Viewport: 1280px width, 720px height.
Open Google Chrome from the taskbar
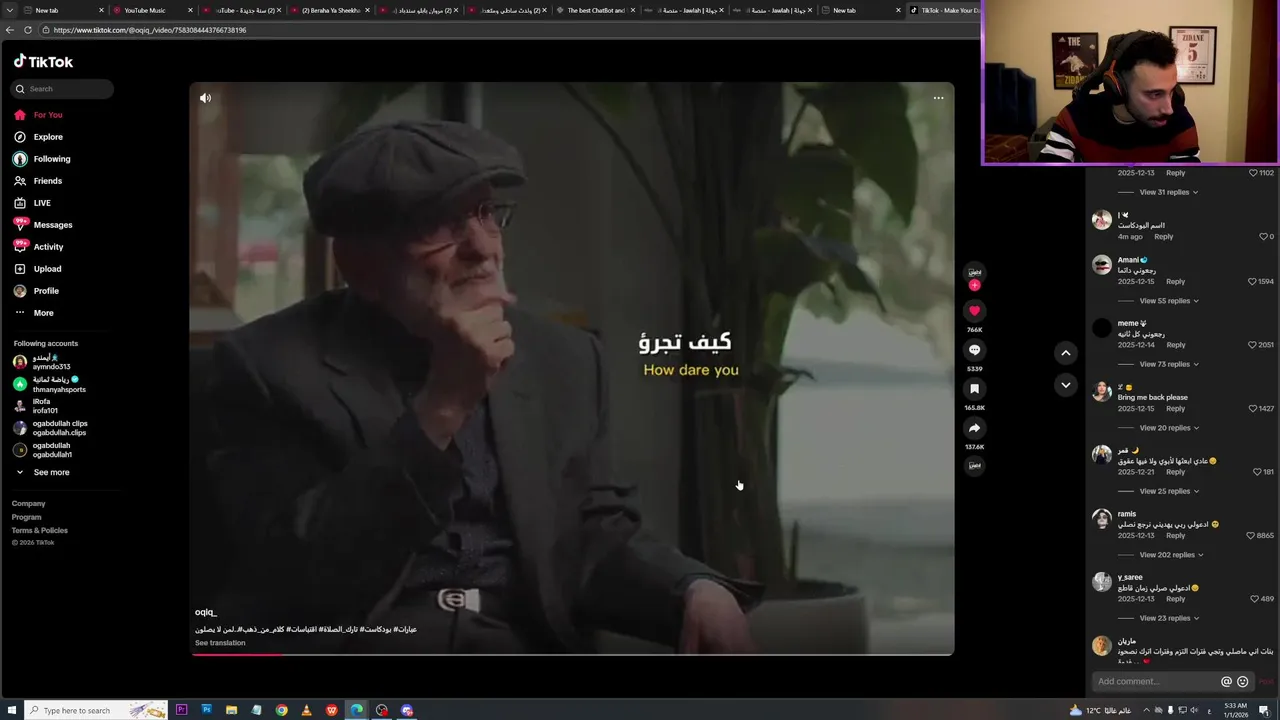click(281, 710)
